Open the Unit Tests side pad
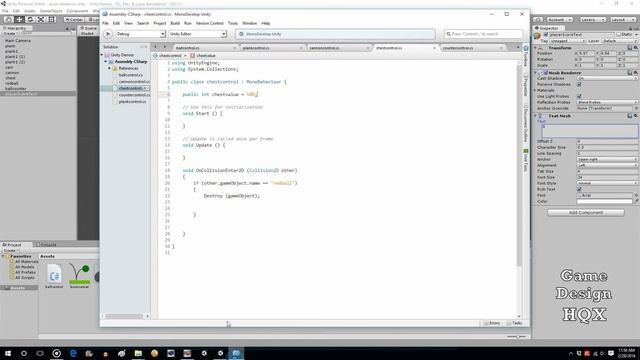 point(526,160)
